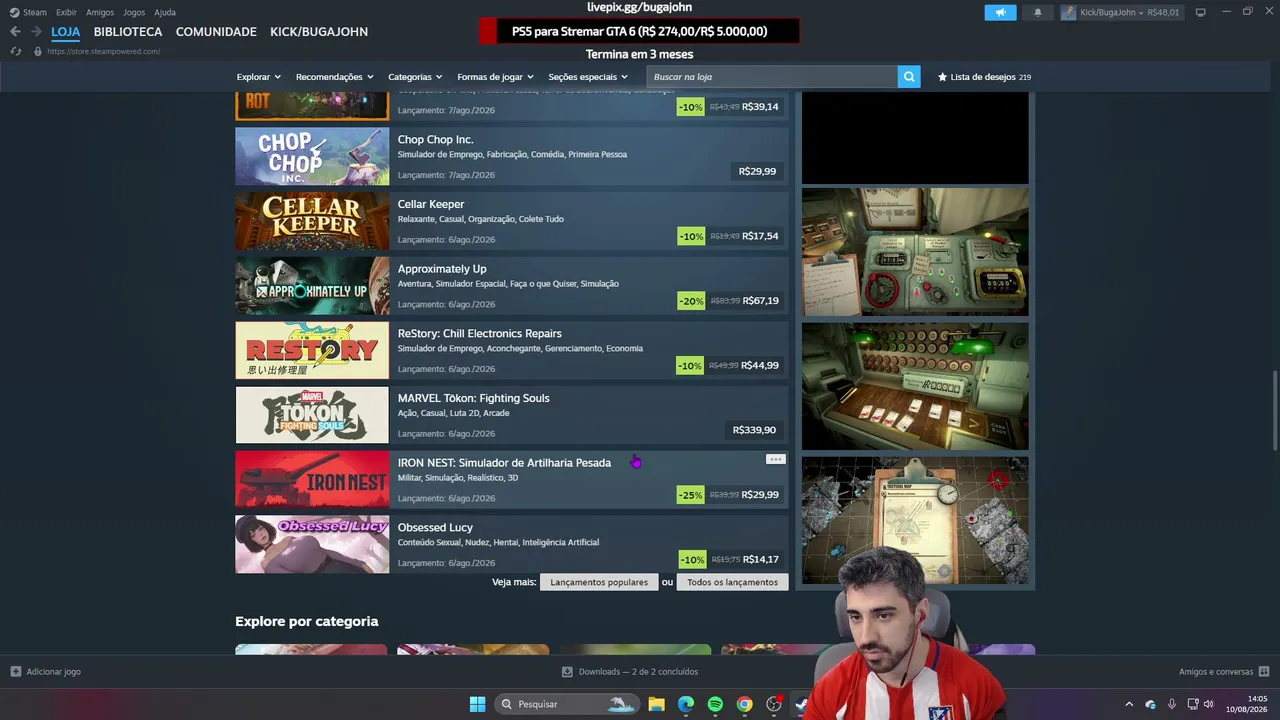The width and height of the screenshot is (1280, 720).
Task: Open the Exibir menu
Action: (x=66, y=12)
